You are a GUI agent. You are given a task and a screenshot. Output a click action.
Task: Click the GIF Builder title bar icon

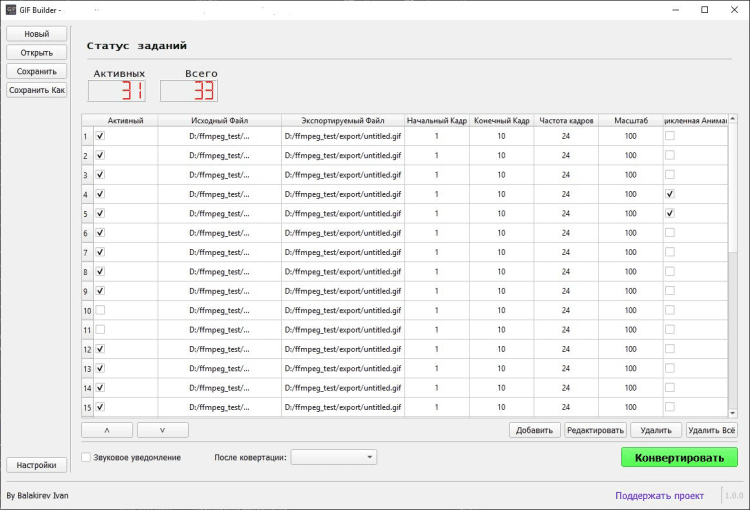click(x=10, y=10)
